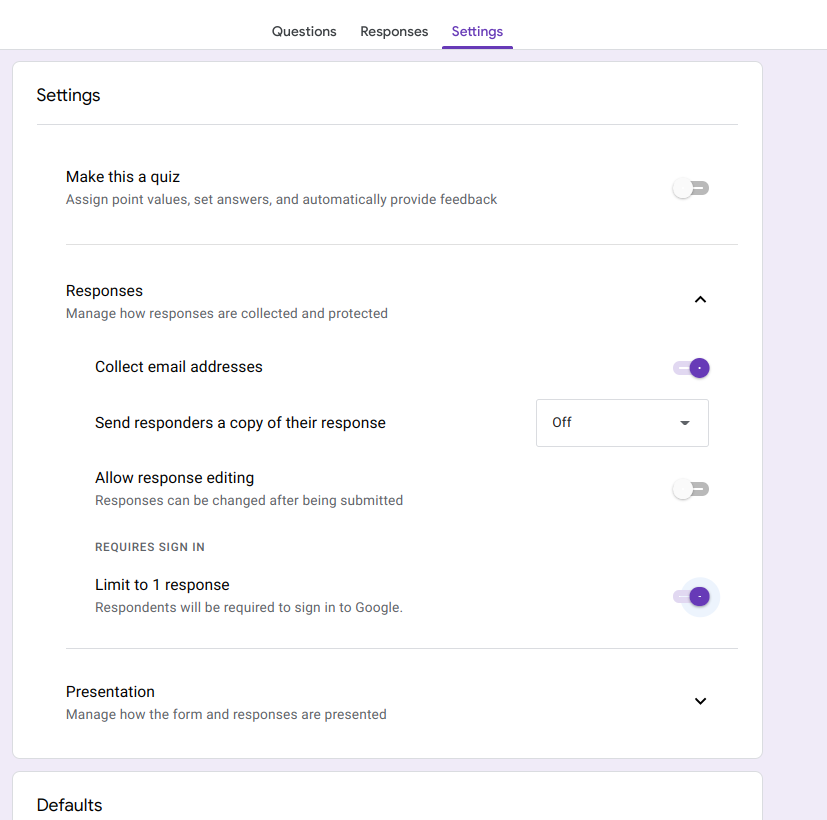
Task: Enable Allow response editing switch
Action: click(691, 489)
